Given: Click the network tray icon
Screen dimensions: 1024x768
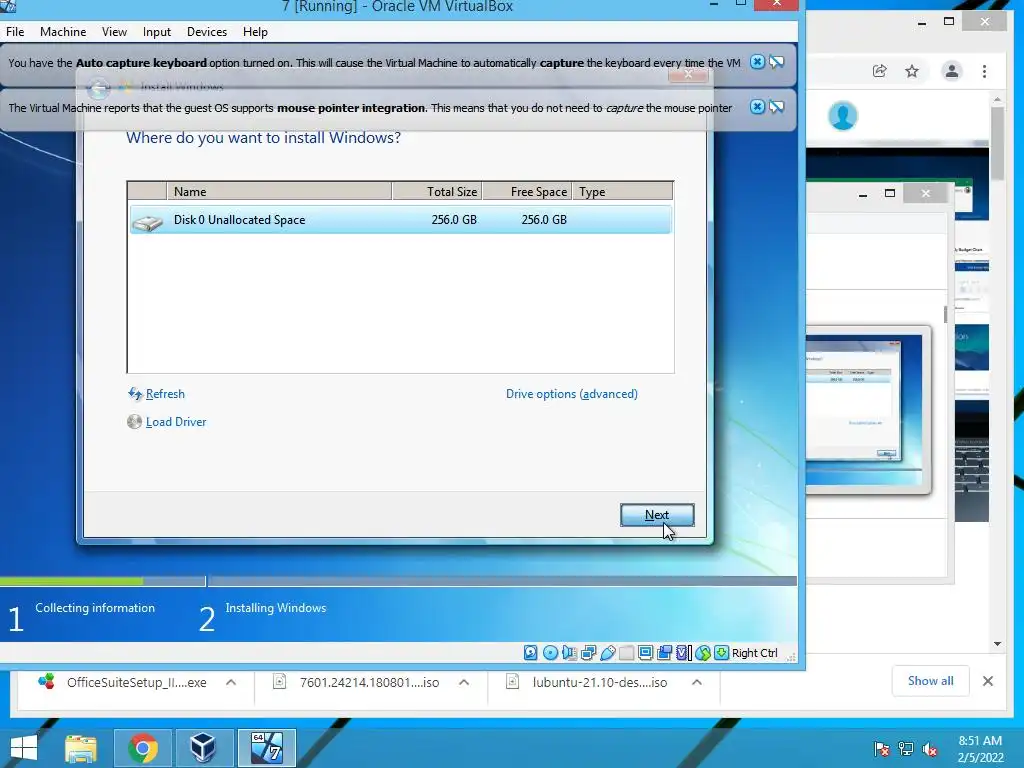Looking at the screenshot, I should click(906, 748).
